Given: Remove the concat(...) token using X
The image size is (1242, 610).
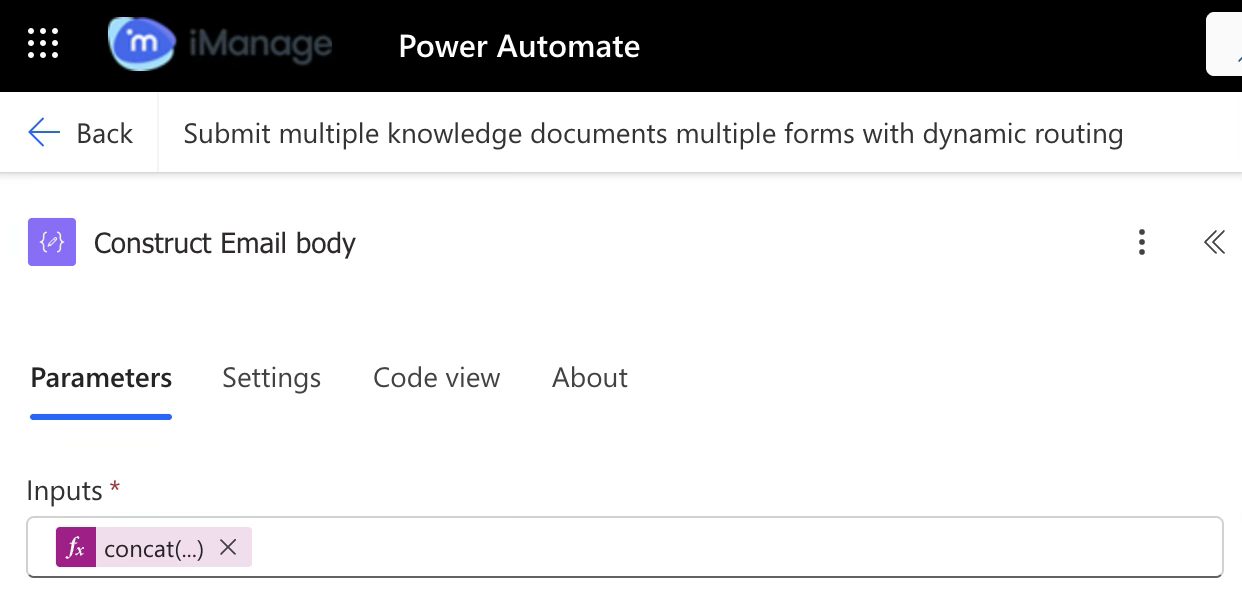Looking at the screenshot, I should [x=228, y=547].
